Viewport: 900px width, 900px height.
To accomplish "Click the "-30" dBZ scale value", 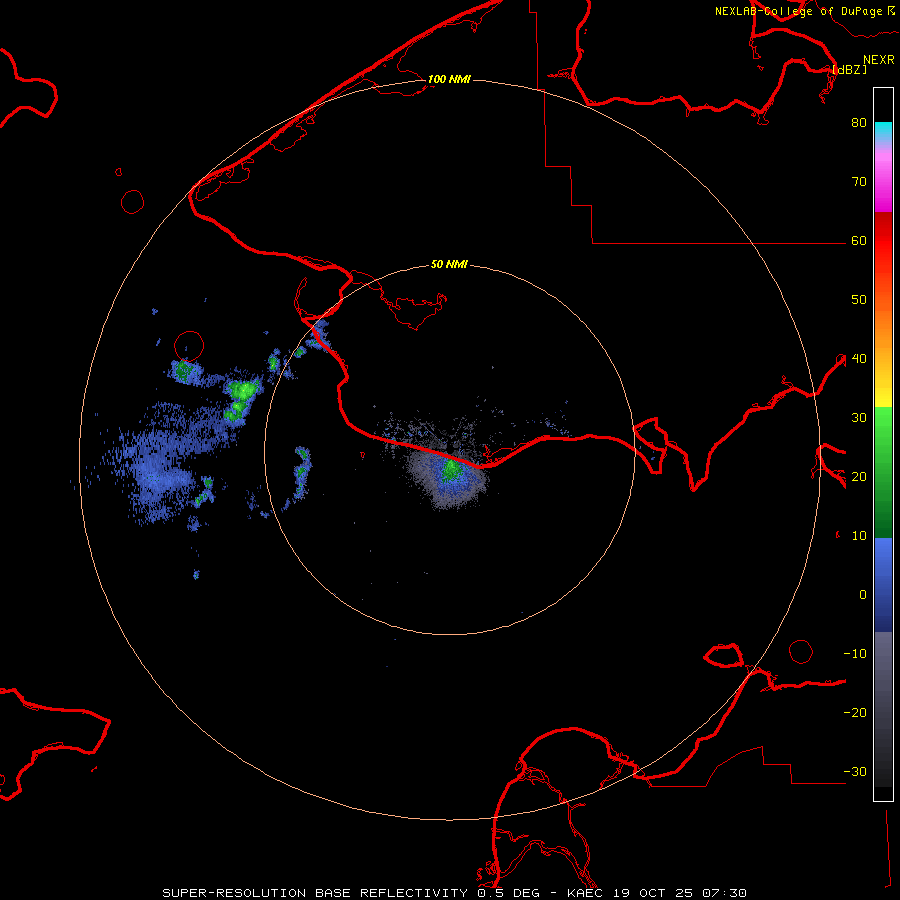I will 855,772.
